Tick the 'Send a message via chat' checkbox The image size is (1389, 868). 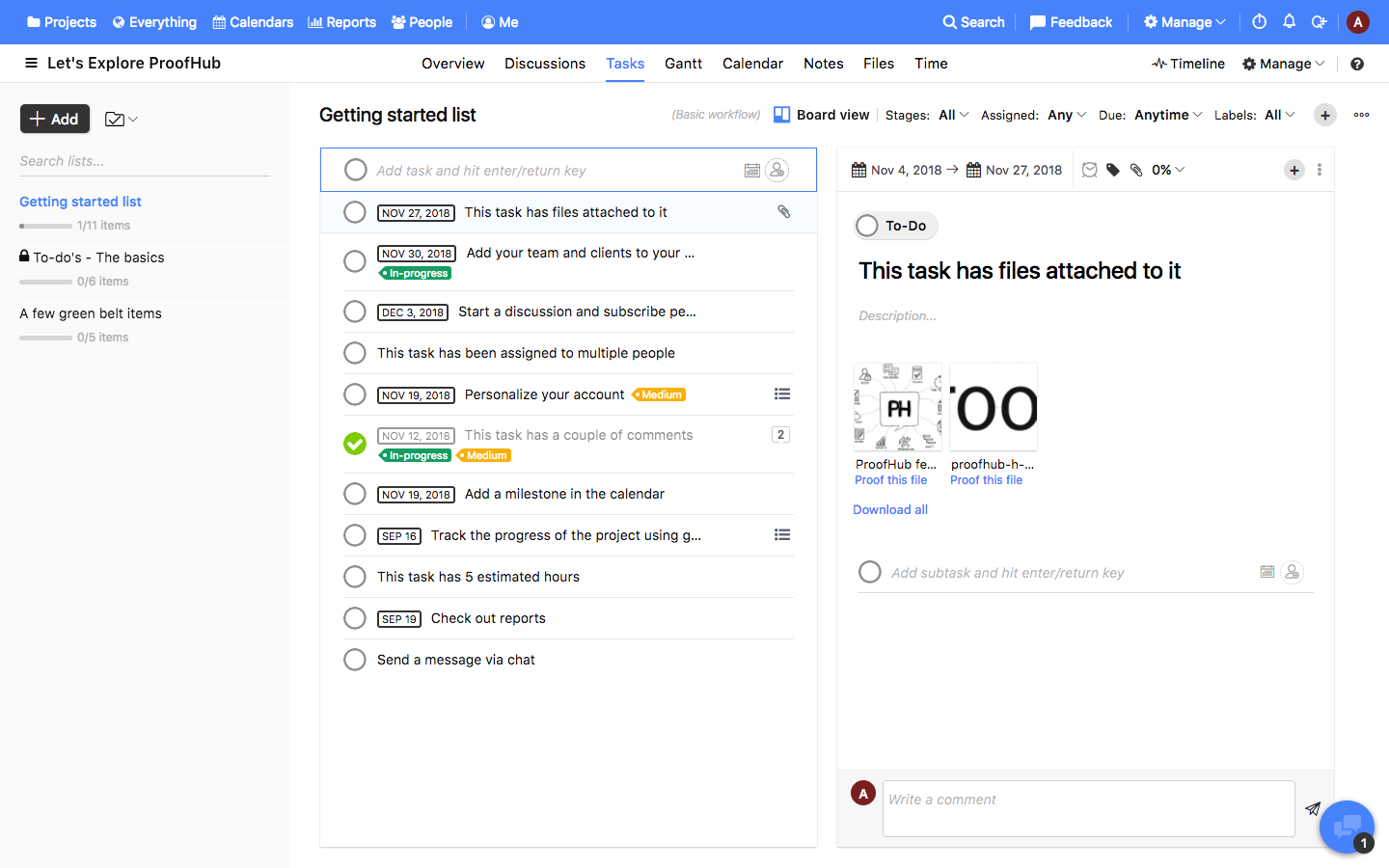click(x=355, y=660)
